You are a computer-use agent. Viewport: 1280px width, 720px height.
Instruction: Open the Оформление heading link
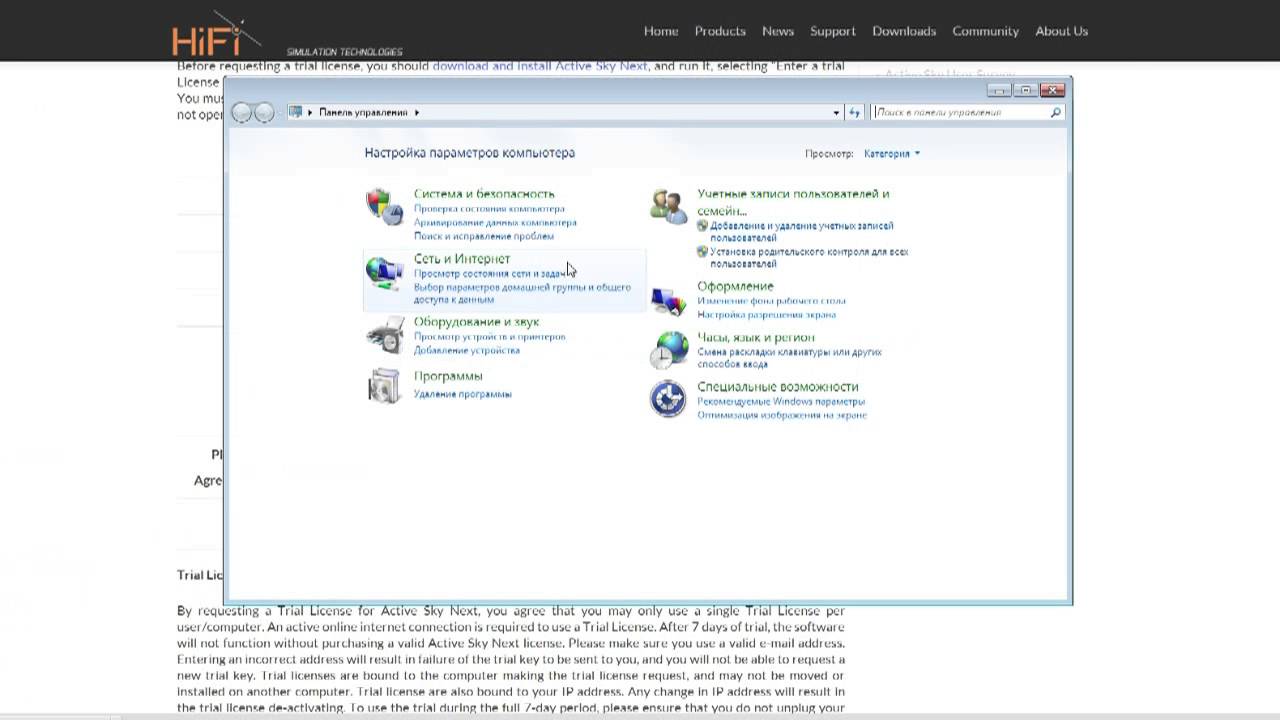(x=735, y=286)
